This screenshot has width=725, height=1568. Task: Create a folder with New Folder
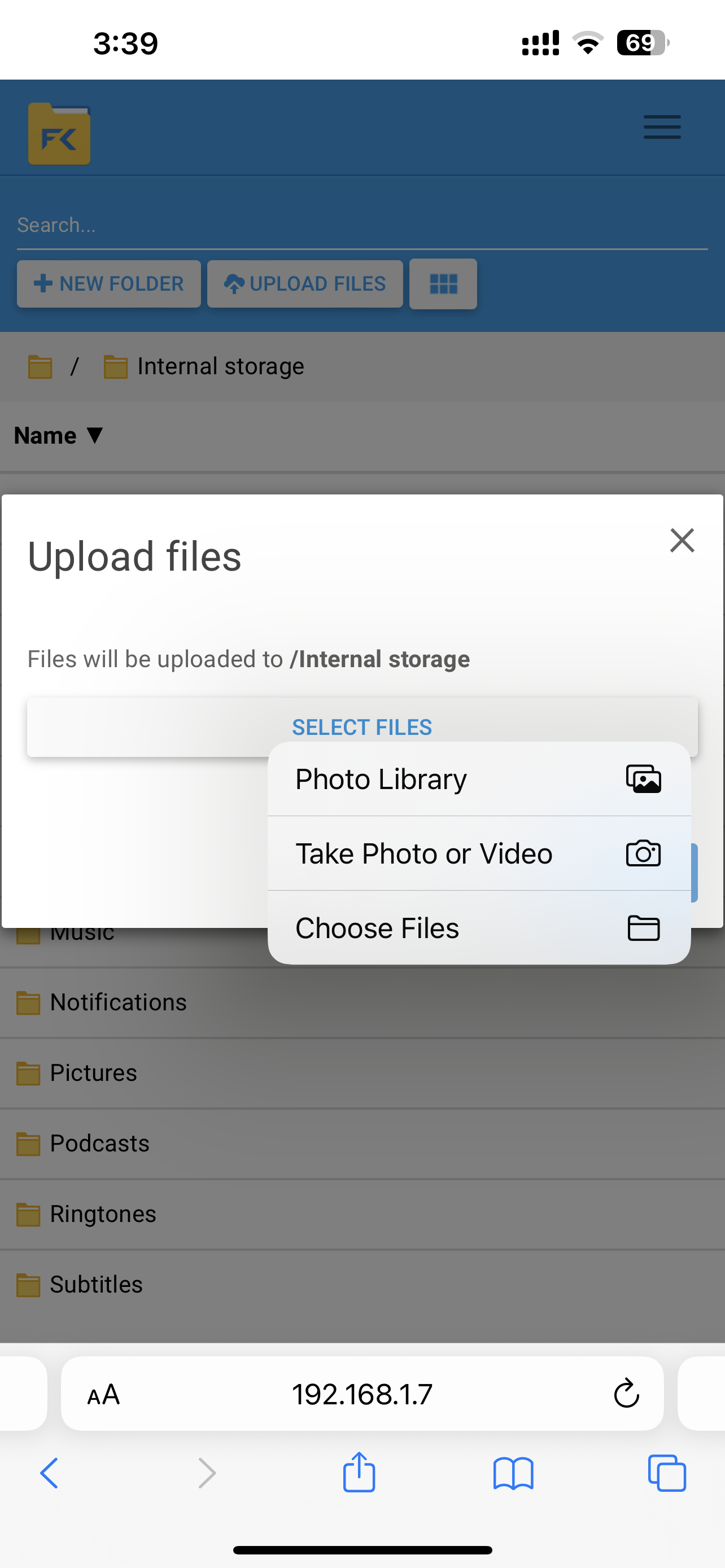[x=109, y=284]
